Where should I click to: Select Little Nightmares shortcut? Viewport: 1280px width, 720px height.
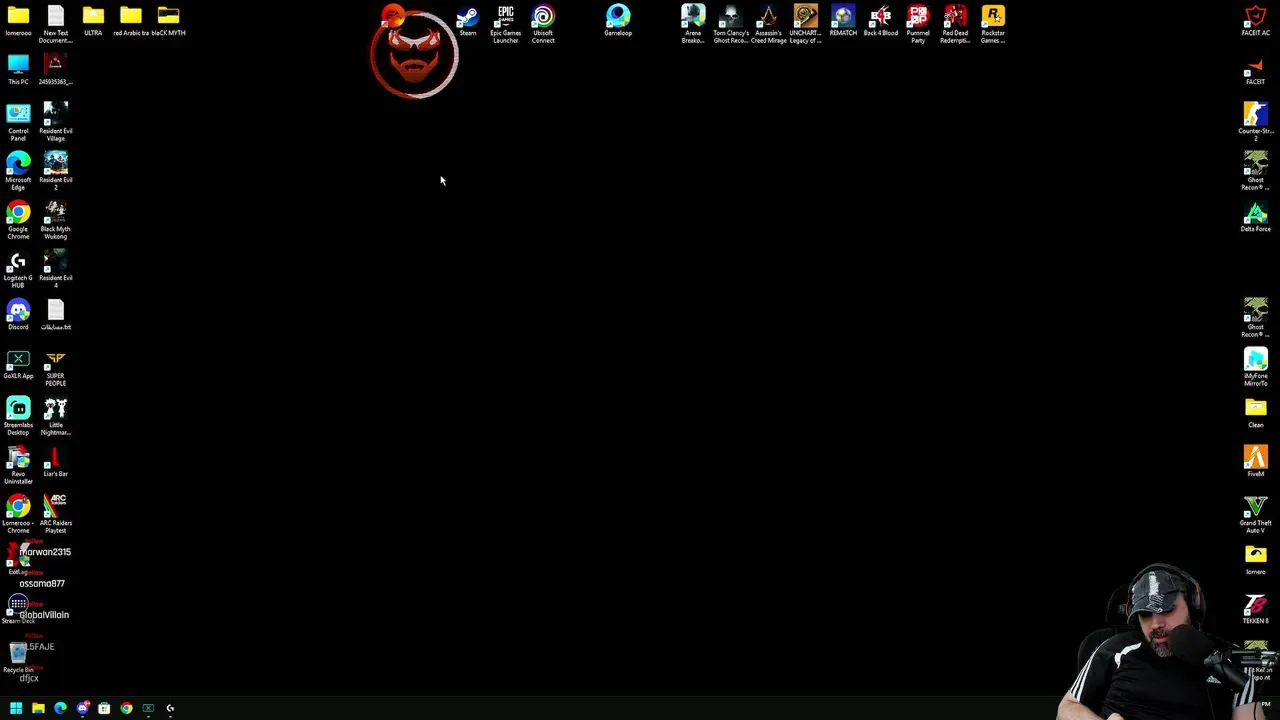56,416
